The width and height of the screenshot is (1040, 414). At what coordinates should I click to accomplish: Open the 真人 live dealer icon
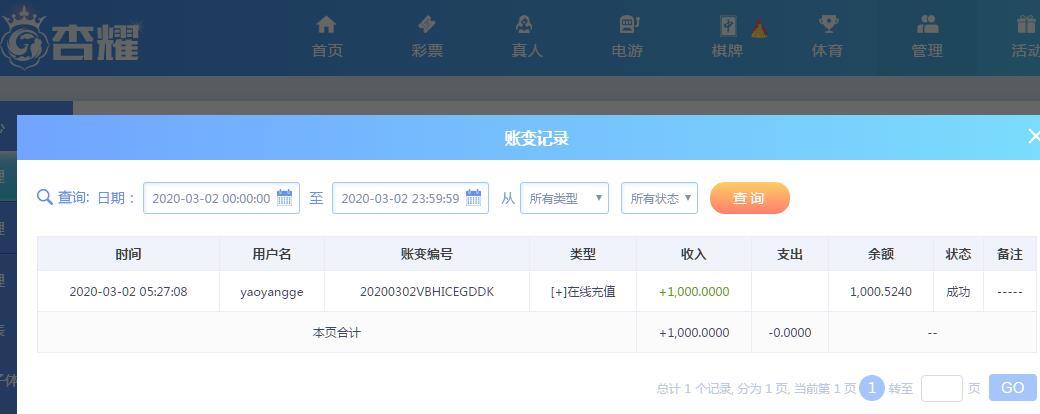(x=525, y=25)
